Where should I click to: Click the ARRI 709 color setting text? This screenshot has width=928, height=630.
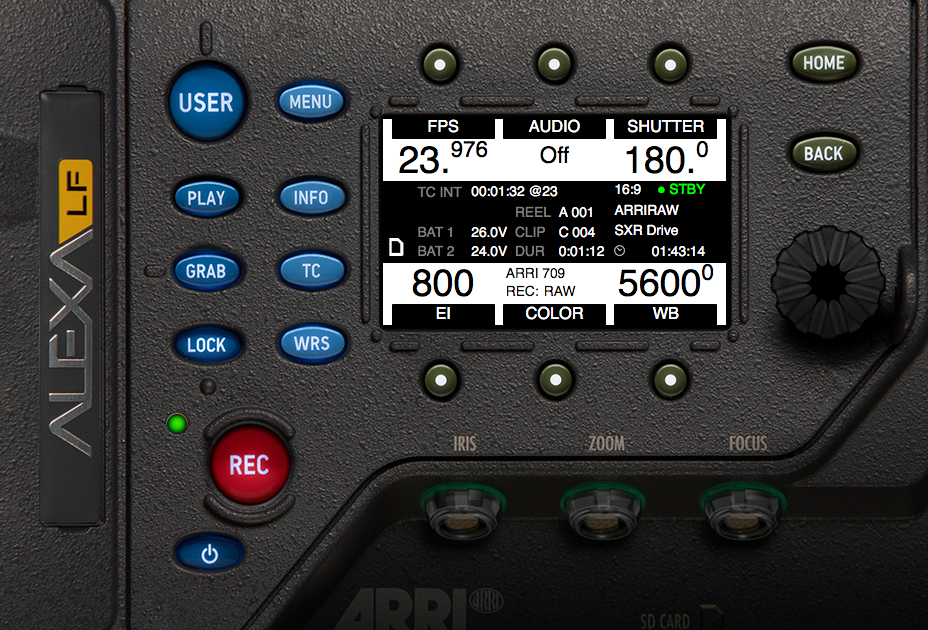pos(535,273)
